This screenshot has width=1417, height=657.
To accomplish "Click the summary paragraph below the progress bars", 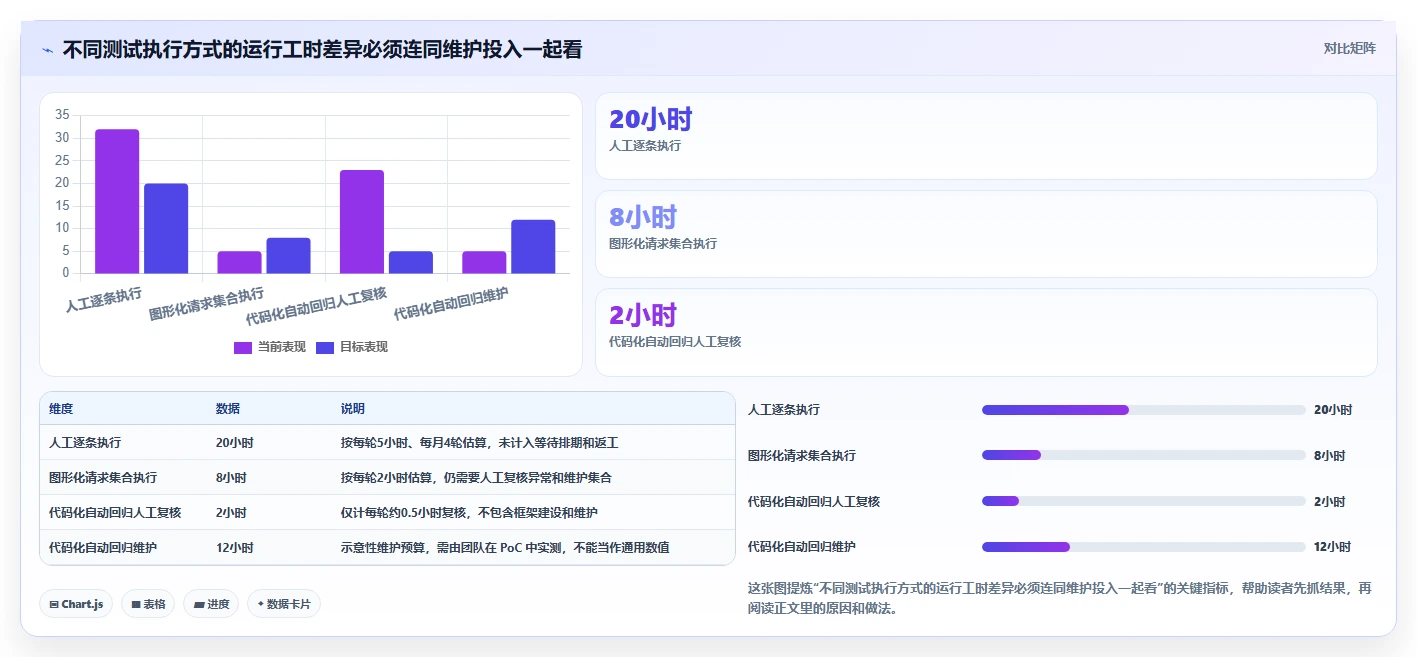I will pyautogui.click(x=1060, y=598).
